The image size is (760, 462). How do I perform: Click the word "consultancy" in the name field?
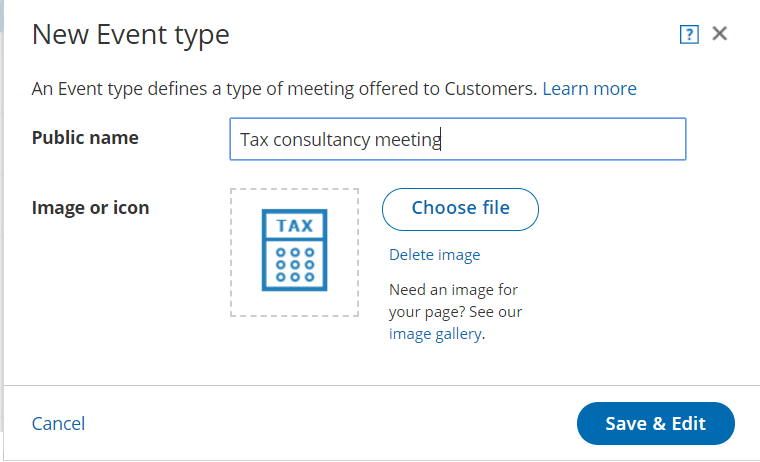(x=322, y=140)
